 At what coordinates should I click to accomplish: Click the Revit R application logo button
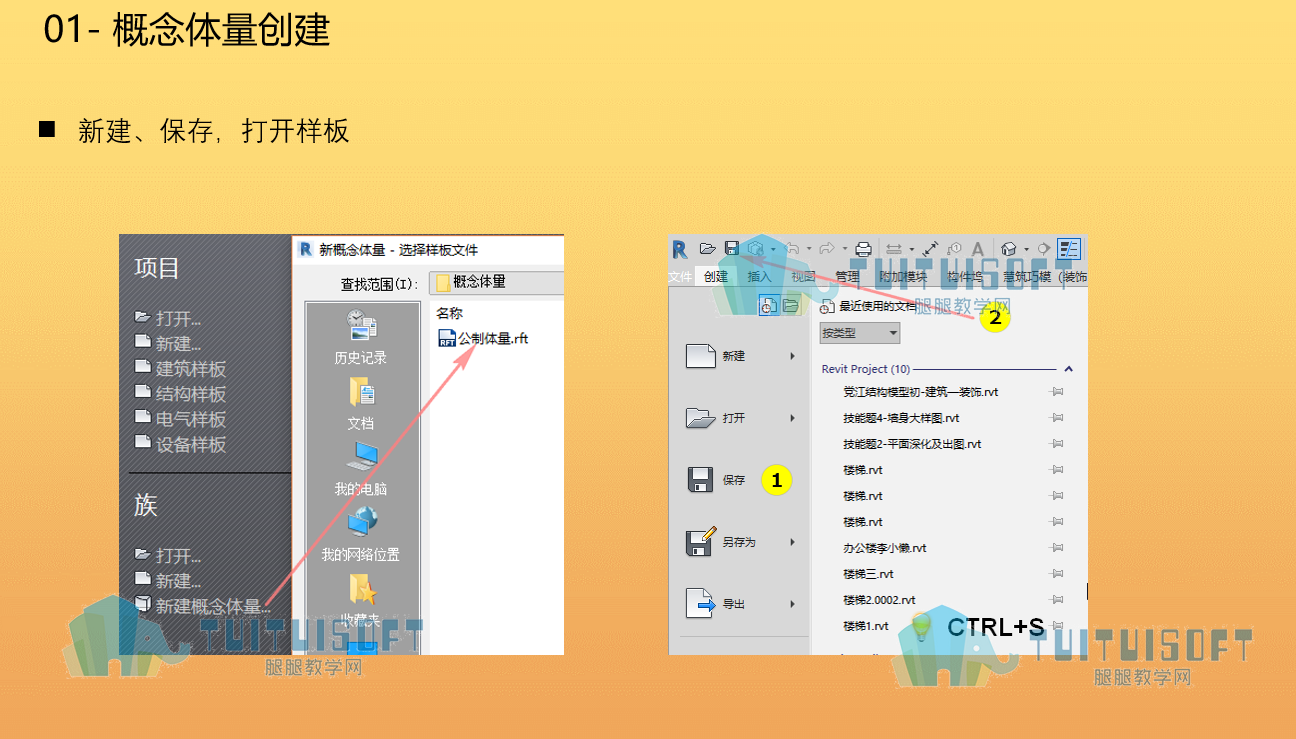(680, 249)
